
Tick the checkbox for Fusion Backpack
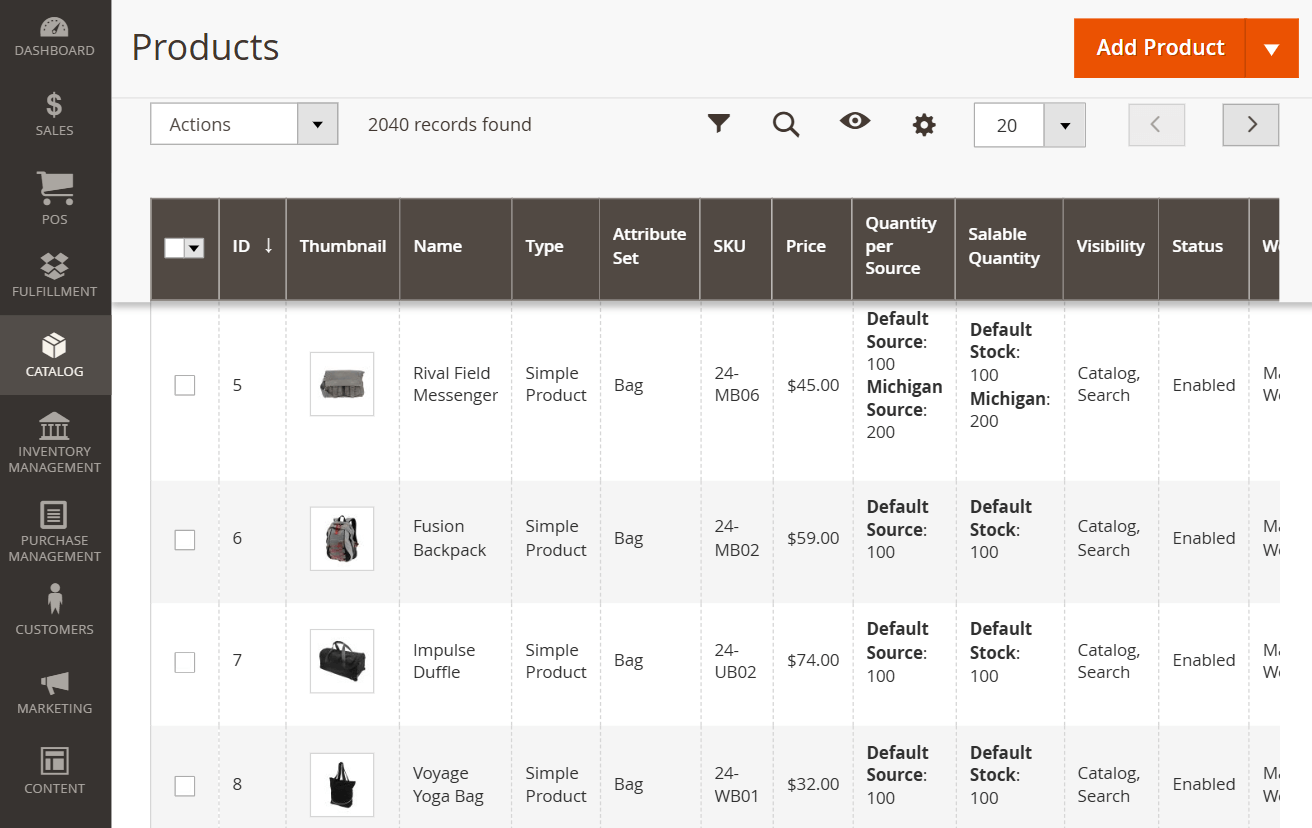click(x=185, y=540)
